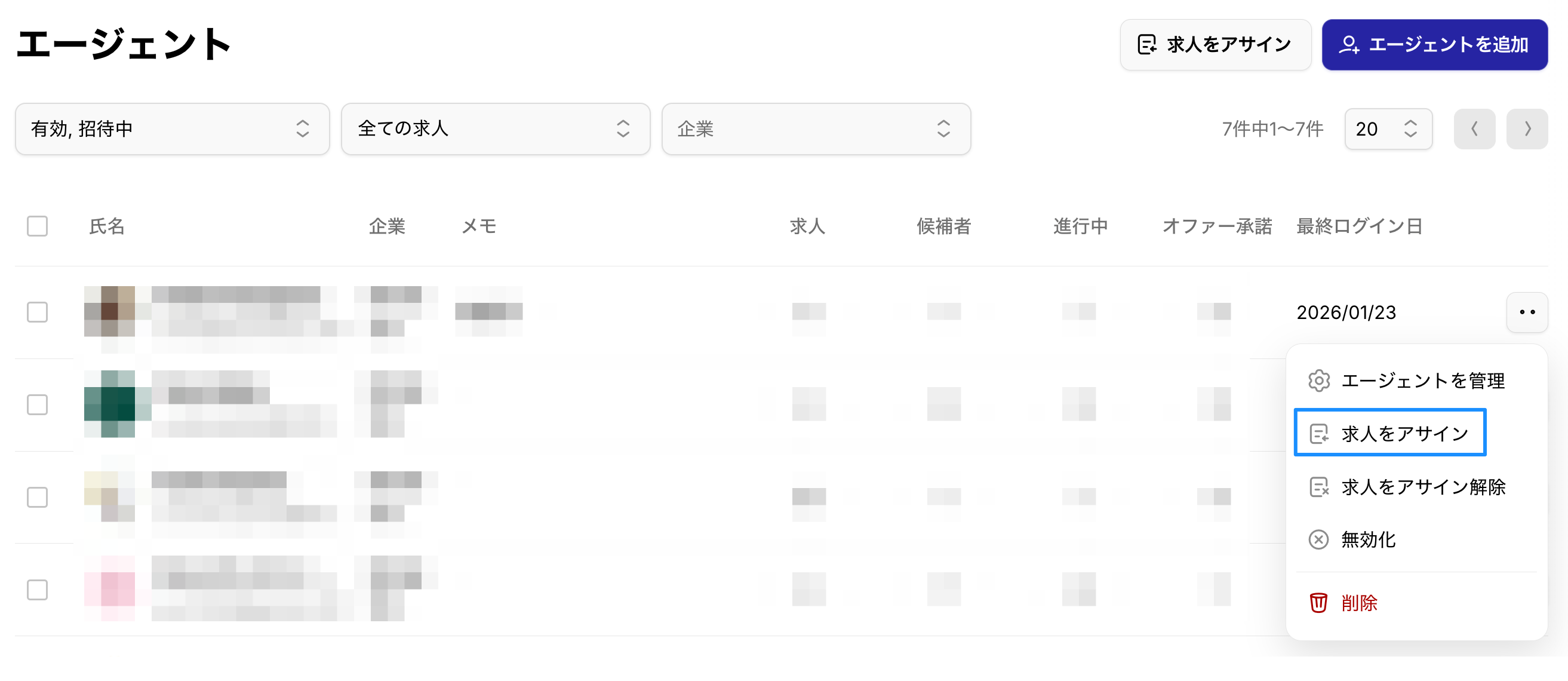This screenshot has height=681, width=1568.
Task: Expand the 企業 company filter dropdown
Action: click(x=816, y=129)
